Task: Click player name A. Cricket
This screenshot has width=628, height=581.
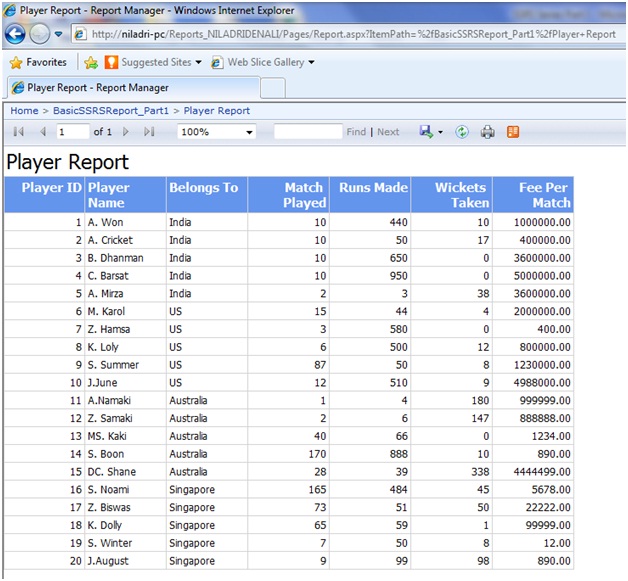Action: coord(110,240)
